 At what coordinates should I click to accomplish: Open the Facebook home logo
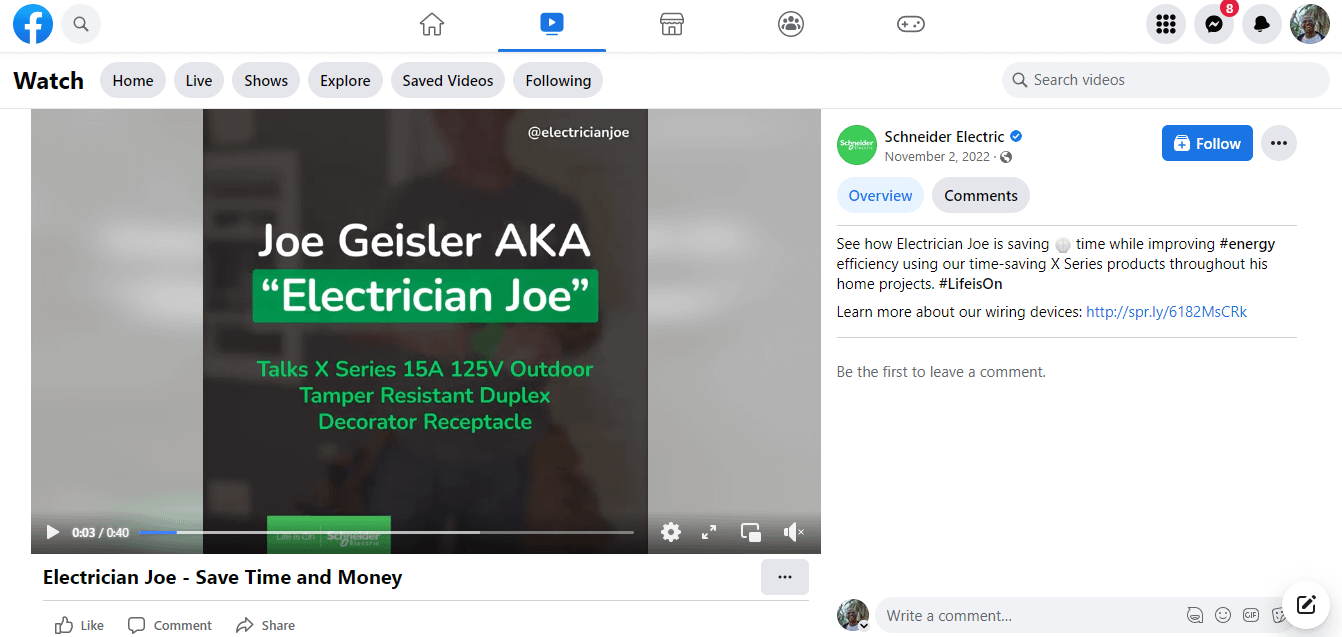[x=33, y=24]
